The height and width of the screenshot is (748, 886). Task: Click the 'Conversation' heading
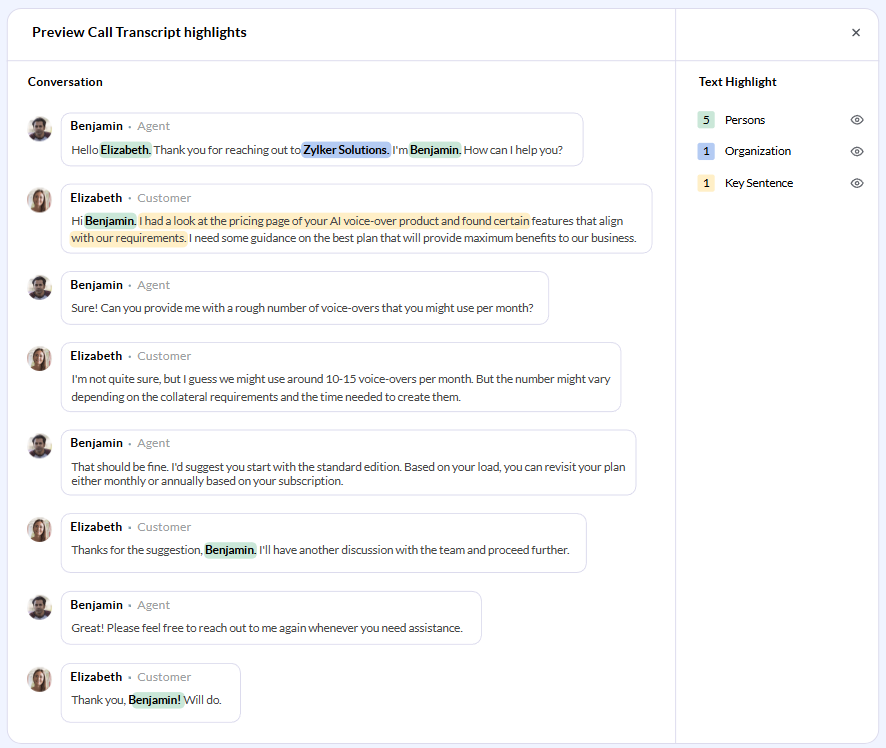(65, 82)
